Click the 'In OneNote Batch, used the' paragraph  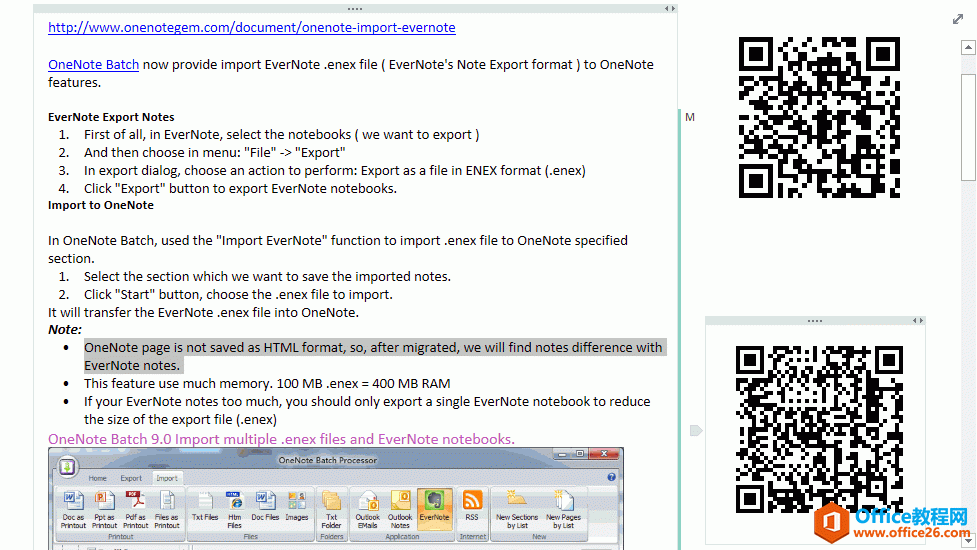[338, 249]
